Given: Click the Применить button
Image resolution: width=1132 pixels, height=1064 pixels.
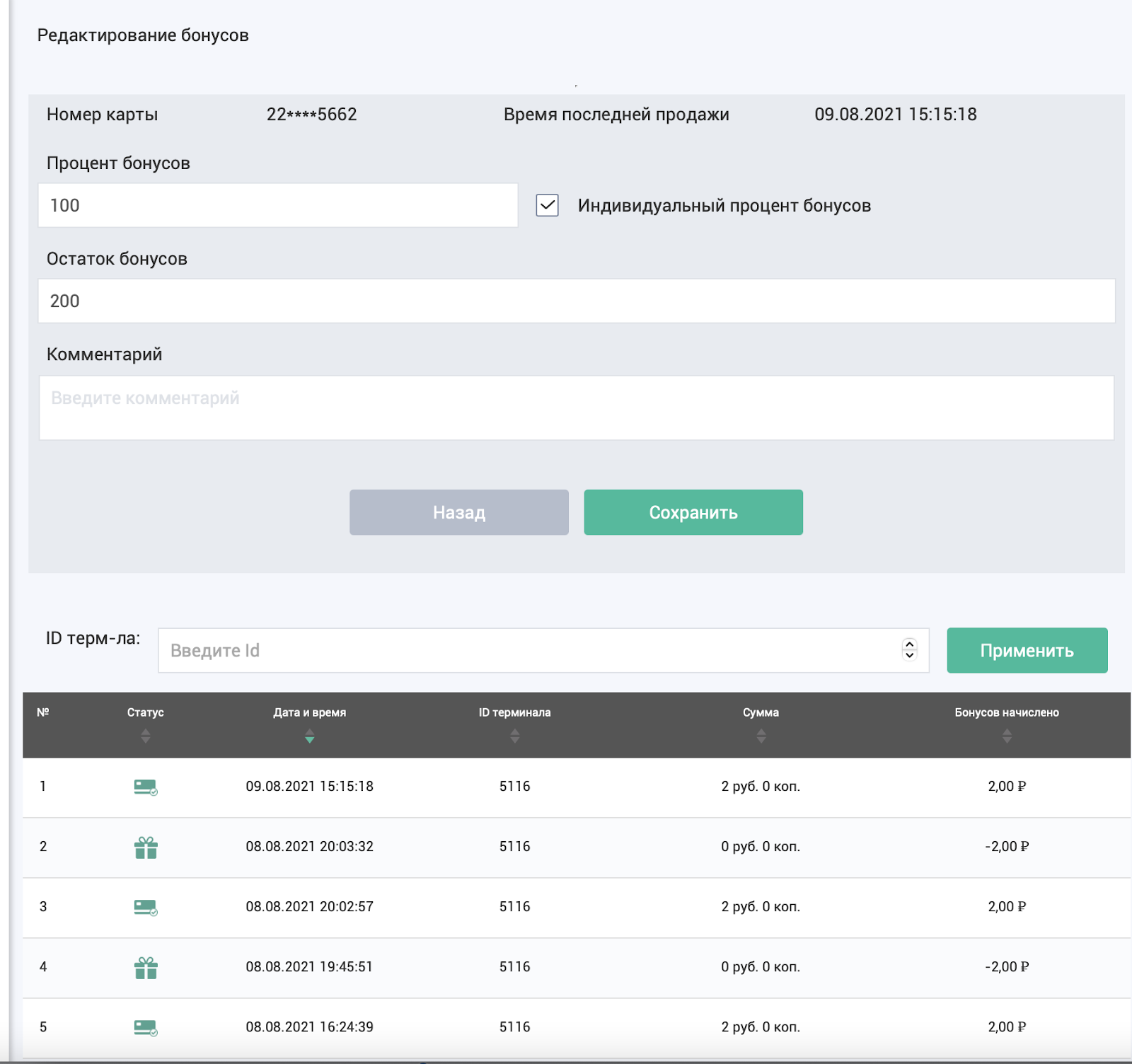Looking at the screenshot, I should [x=1027, y=650].
